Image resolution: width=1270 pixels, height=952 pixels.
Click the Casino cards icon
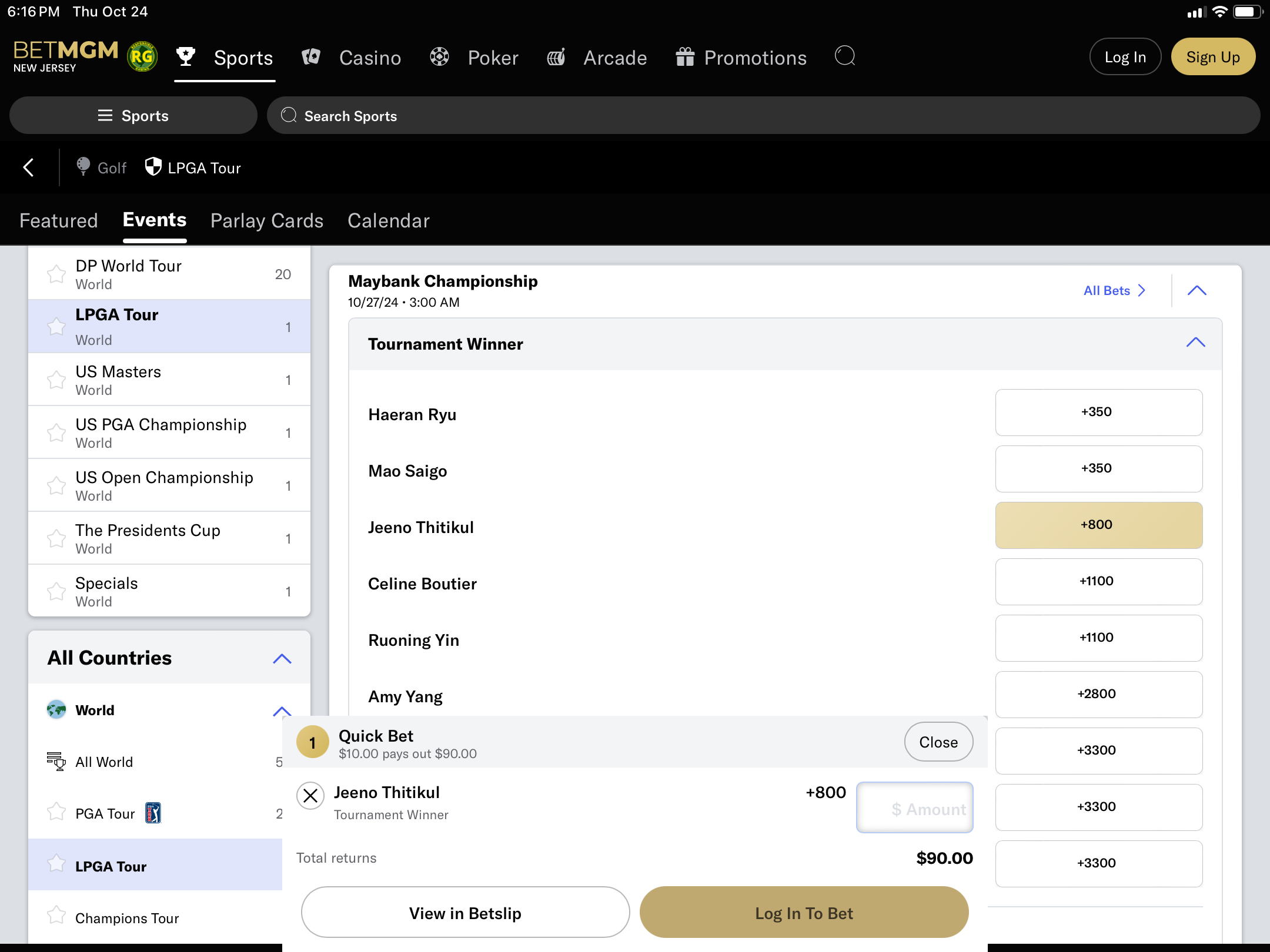coord(311,56)
